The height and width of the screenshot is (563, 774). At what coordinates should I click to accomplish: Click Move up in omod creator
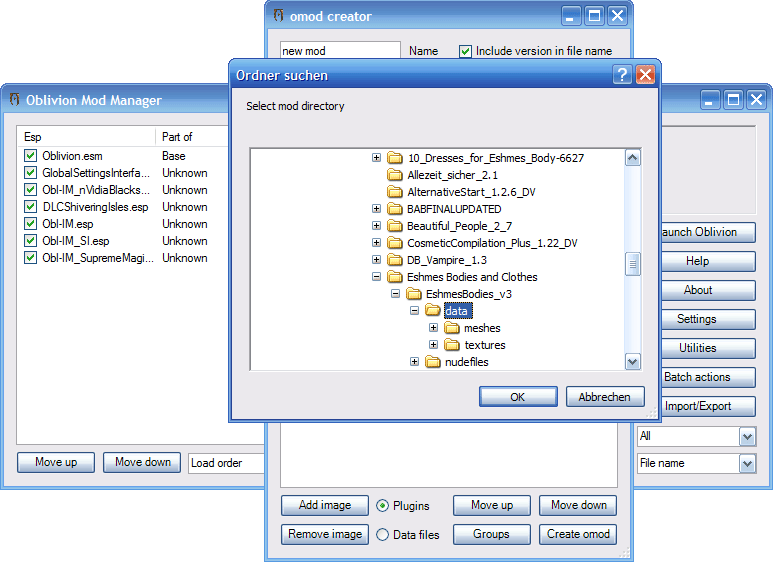492,505
